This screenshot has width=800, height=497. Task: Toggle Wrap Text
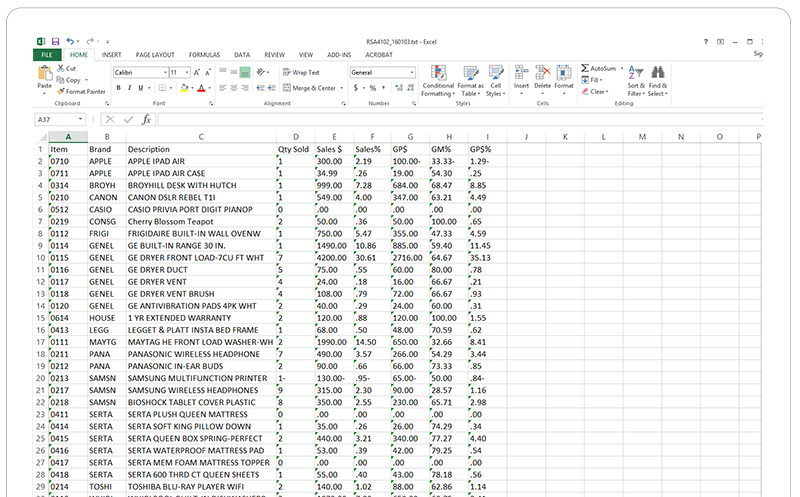[301, 72]
